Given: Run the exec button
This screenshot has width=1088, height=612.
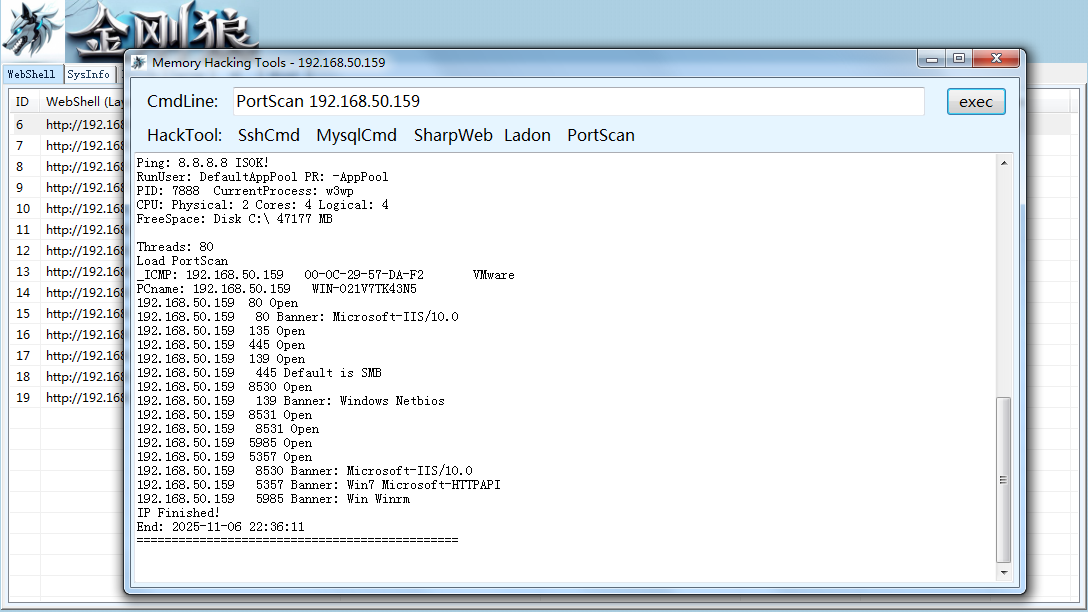Looking at the screenshot, I should point(976,102).
